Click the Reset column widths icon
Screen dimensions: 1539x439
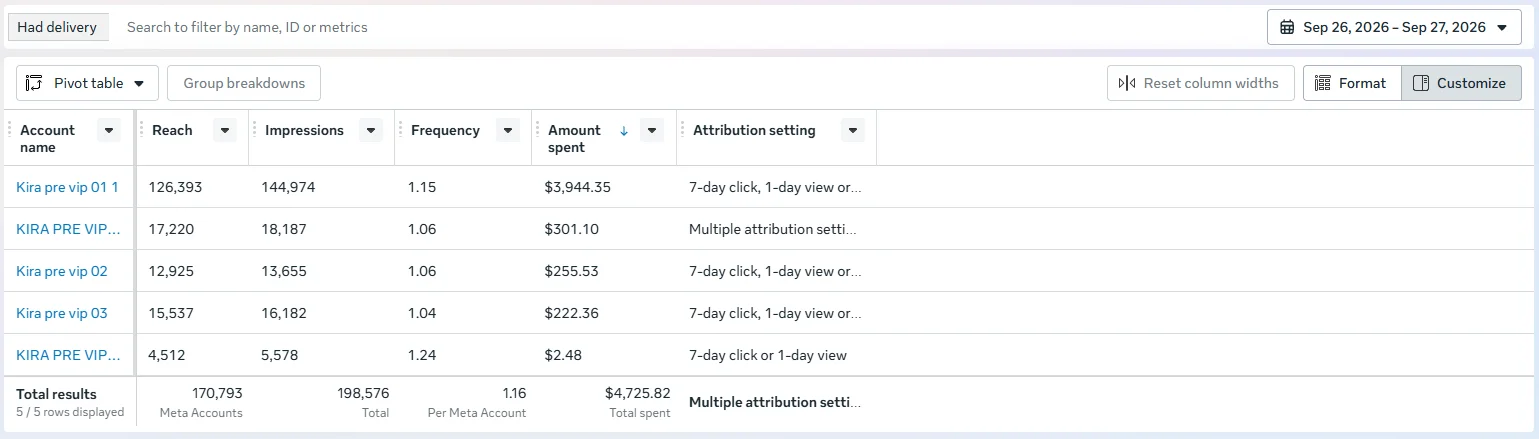[x=1127, y=83]
